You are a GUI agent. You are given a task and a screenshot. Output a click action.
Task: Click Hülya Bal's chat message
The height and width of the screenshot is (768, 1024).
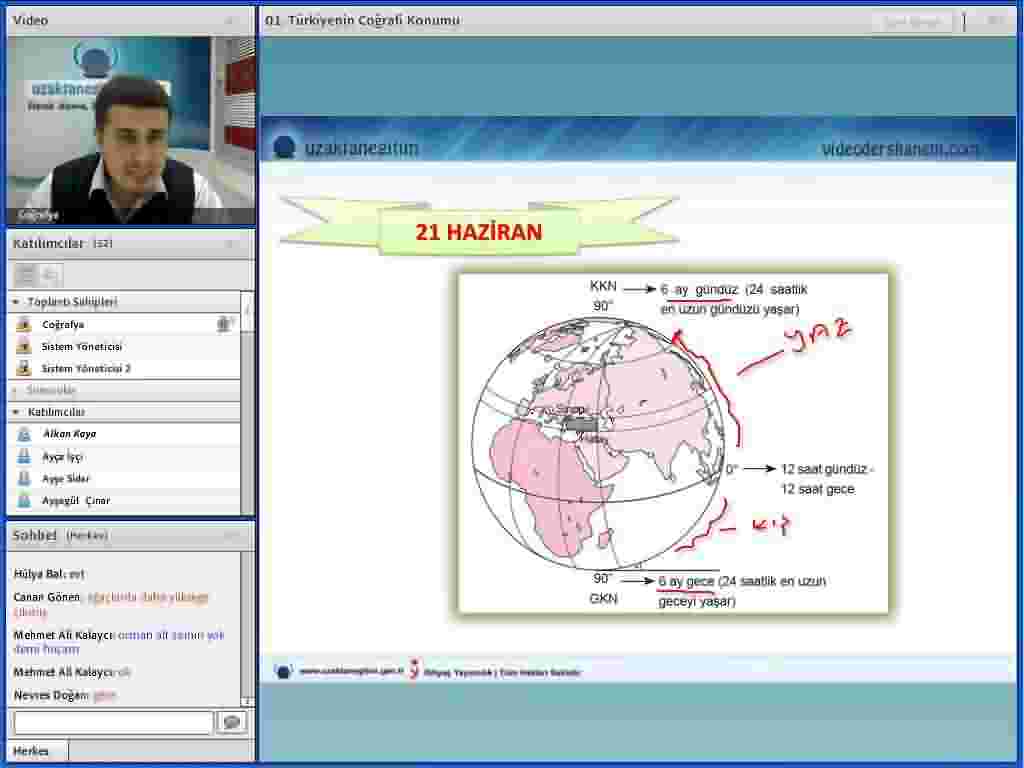(49, 575)
